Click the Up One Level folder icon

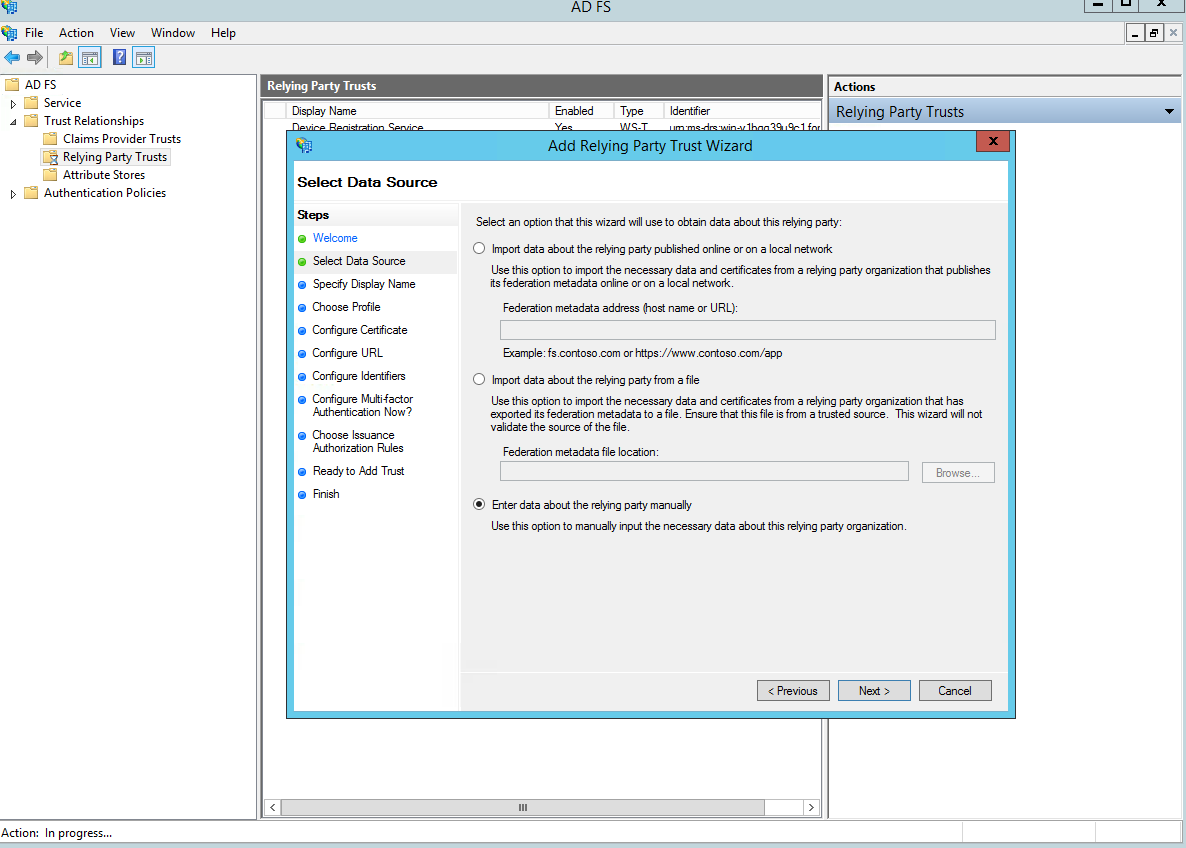tap(66, 58)
